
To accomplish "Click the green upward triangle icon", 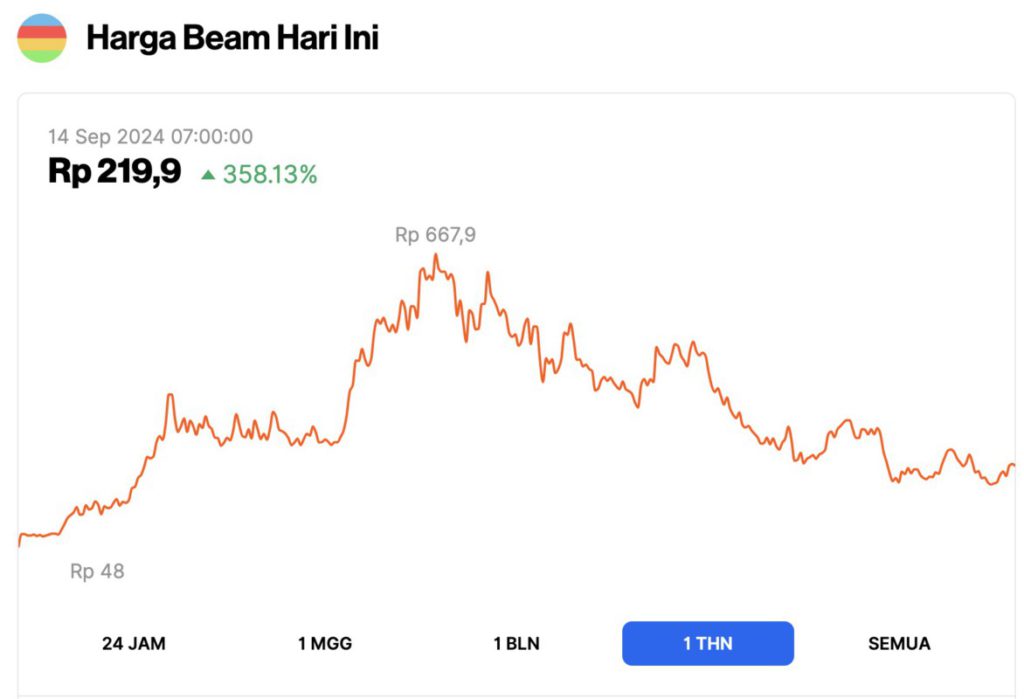I will 208,175.
